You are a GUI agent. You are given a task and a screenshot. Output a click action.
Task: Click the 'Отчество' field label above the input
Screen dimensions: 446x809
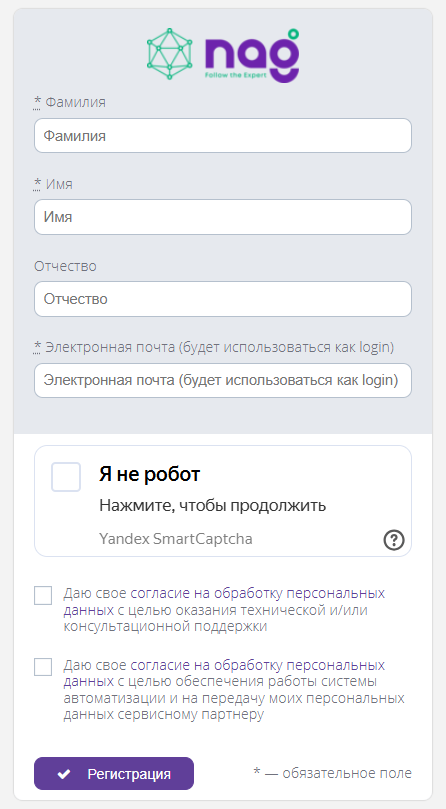click(65, 266)
